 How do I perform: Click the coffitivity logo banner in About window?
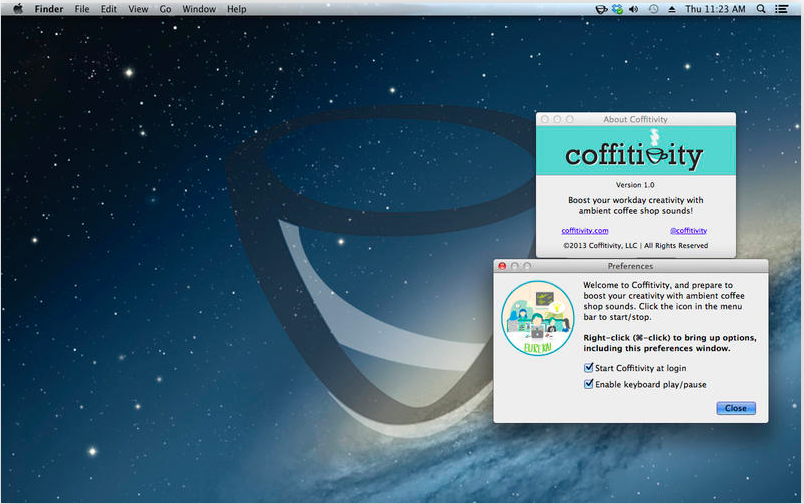click(635, 151)
